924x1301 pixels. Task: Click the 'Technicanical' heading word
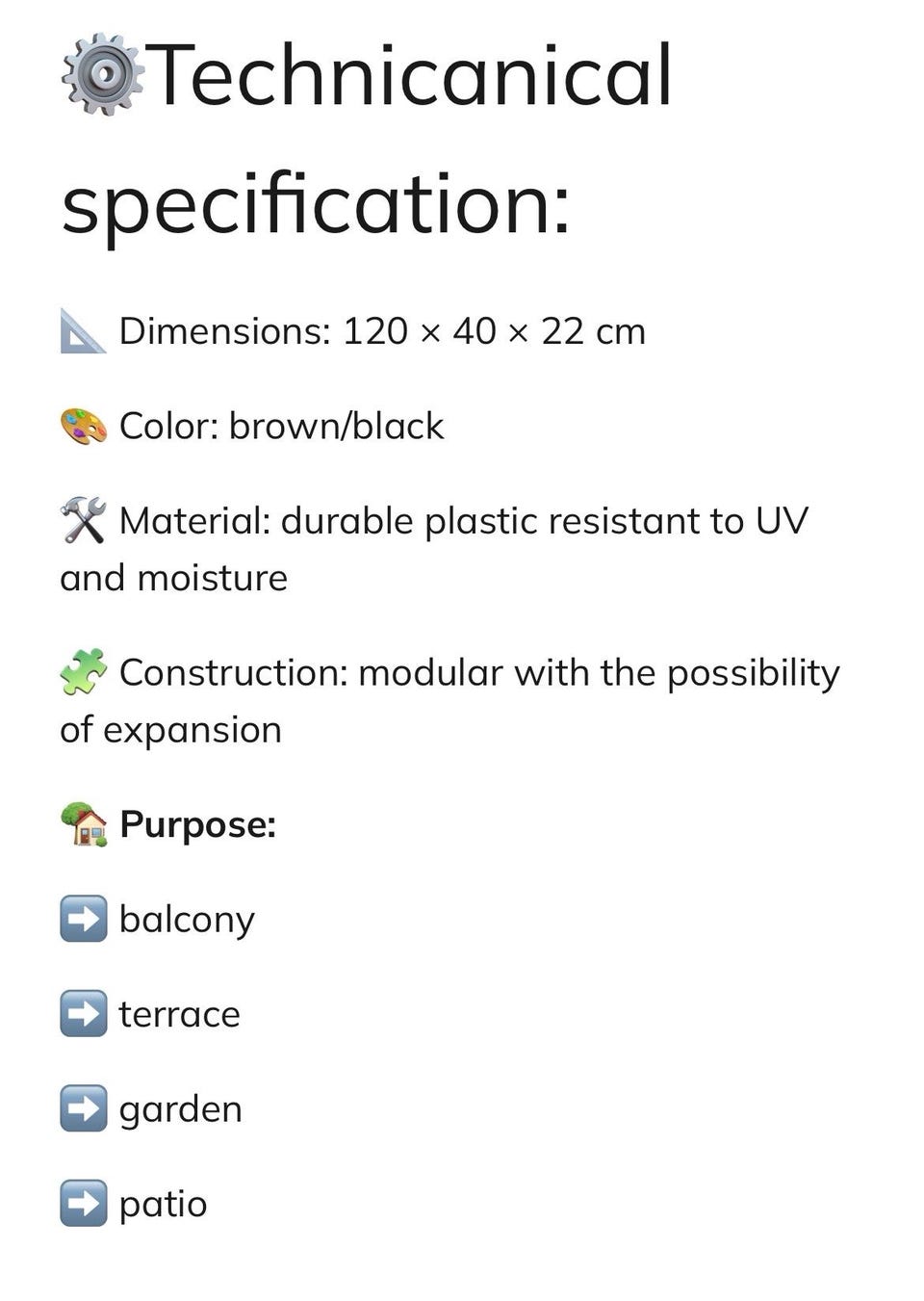410,75
